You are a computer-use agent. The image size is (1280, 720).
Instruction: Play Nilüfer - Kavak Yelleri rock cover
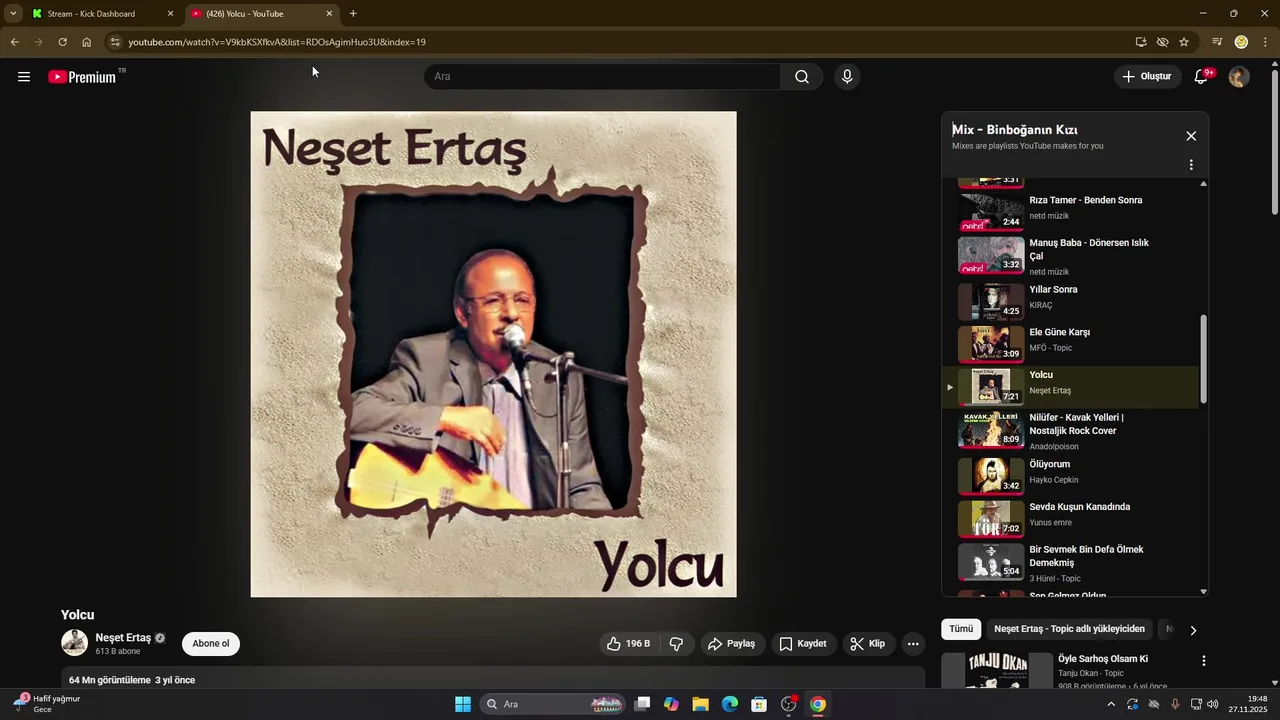1070,431
